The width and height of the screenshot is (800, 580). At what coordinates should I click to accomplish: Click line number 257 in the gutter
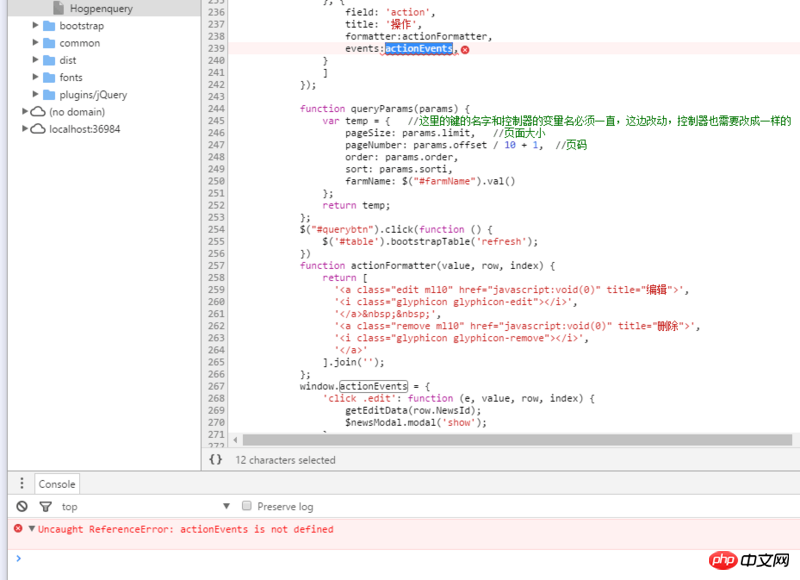(216, 265)
